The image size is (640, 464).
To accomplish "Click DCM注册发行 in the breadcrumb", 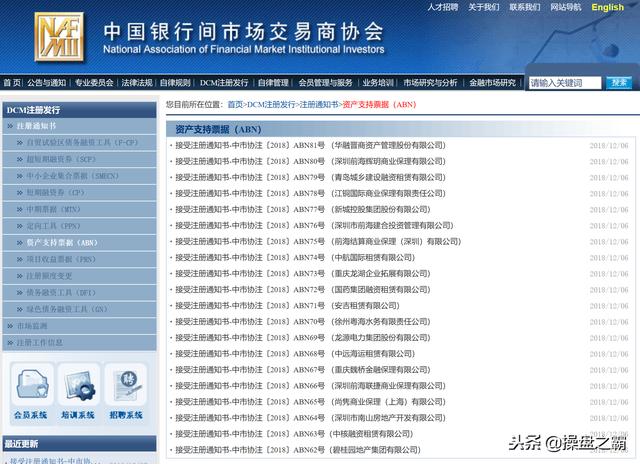I will coord(271,104).
